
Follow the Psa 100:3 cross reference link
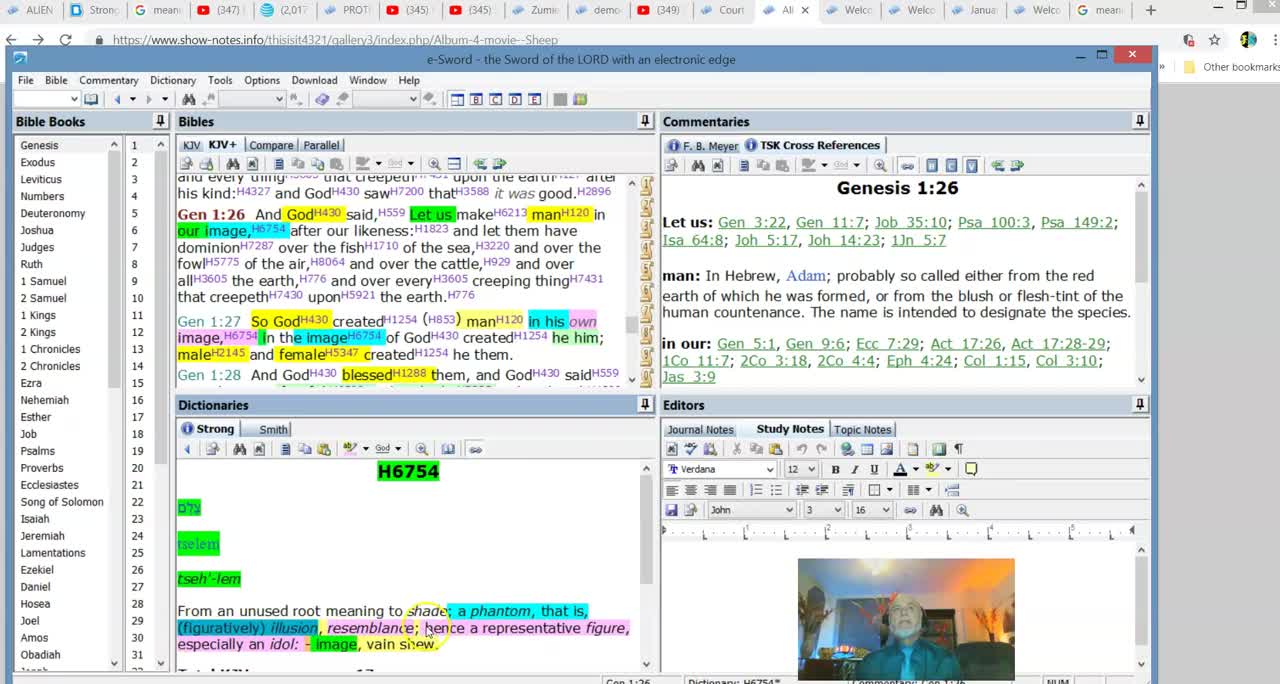coord(995,222)
